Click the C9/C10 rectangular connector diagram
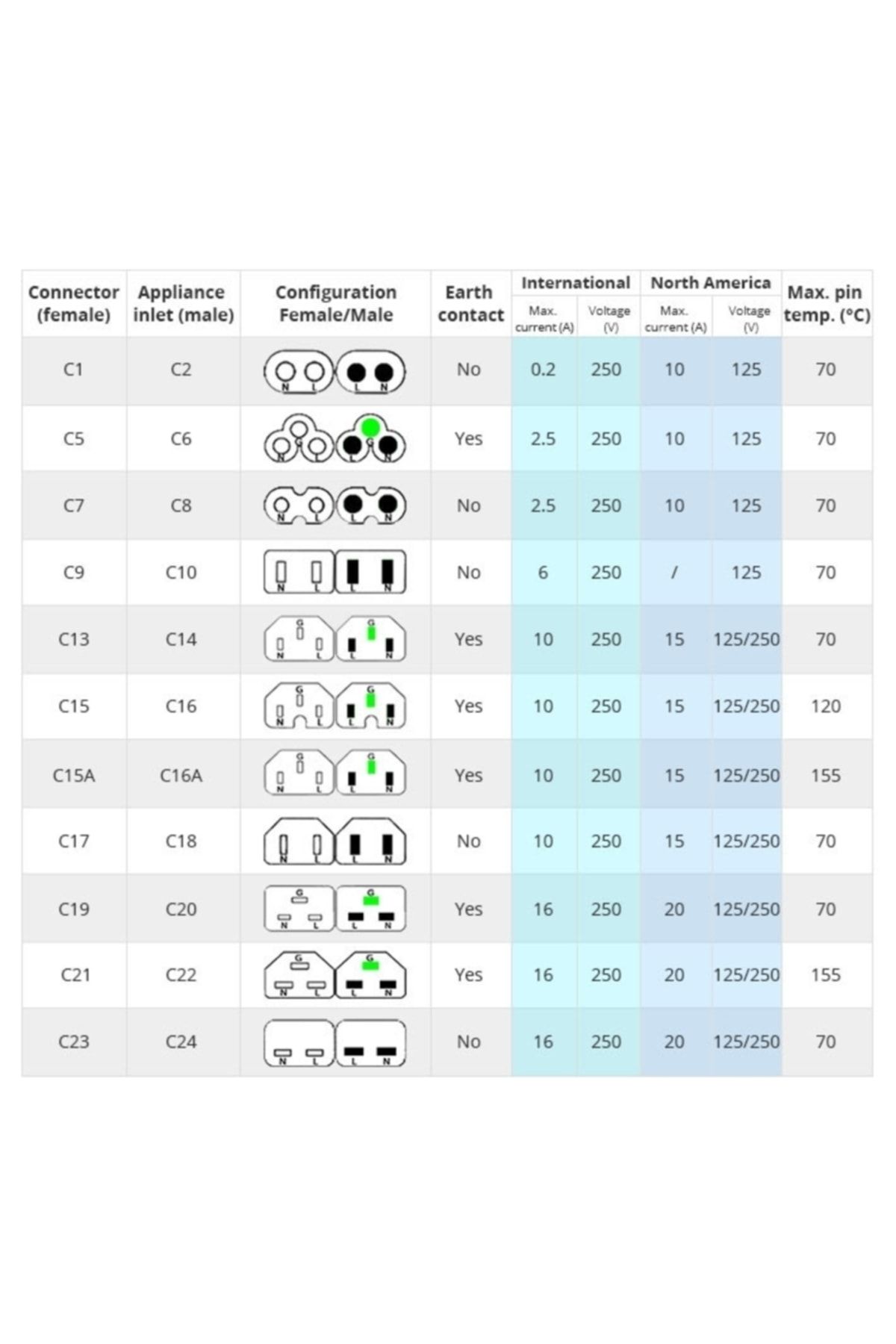 coord(335,572)
